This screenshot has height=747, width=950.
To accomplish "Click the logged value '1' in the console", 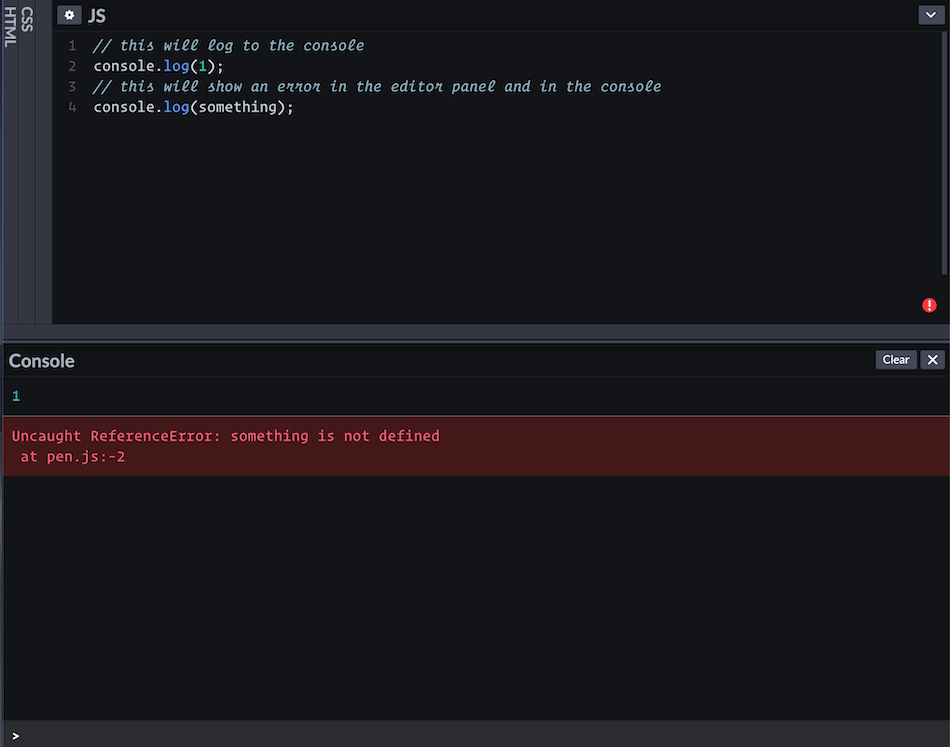I will click(x=14, y=395).
